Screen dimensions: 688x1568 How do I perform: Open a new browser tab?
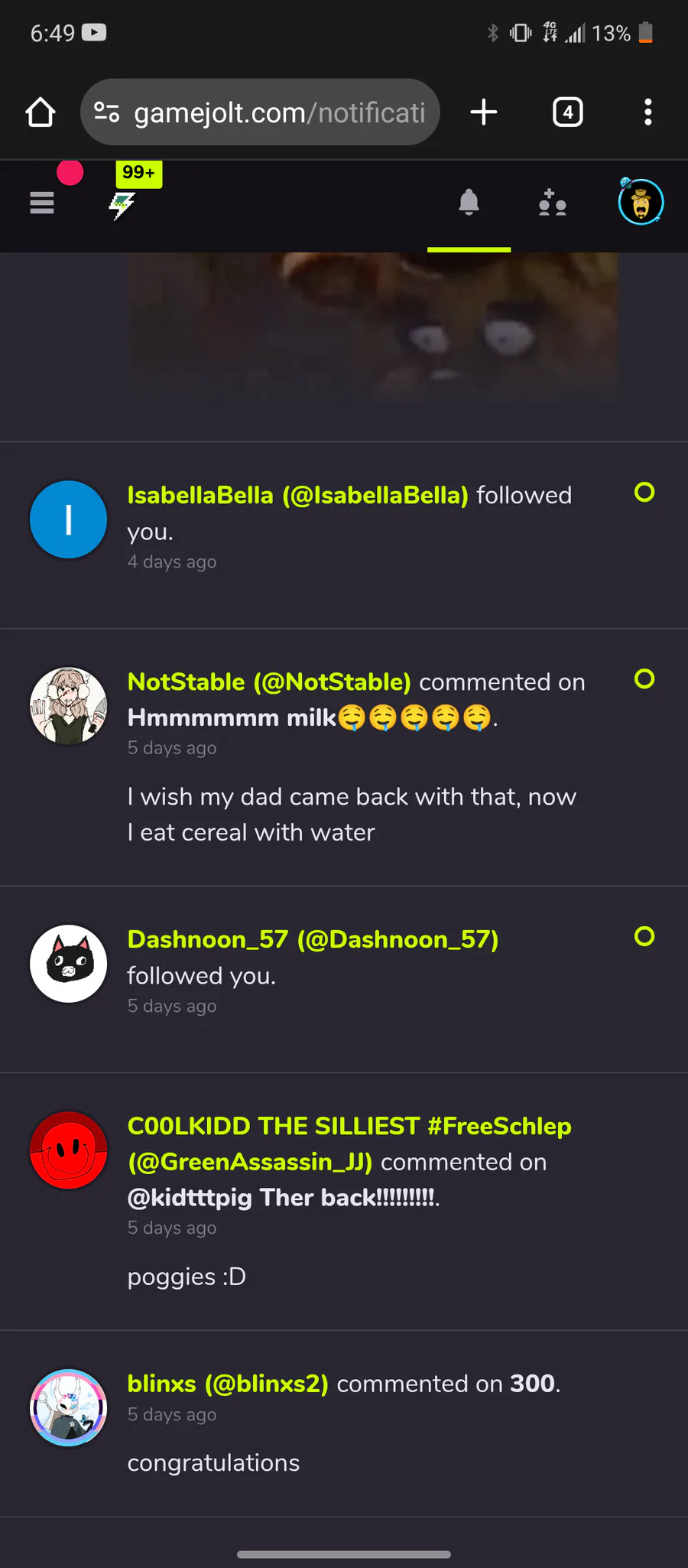tap(483, 112)
